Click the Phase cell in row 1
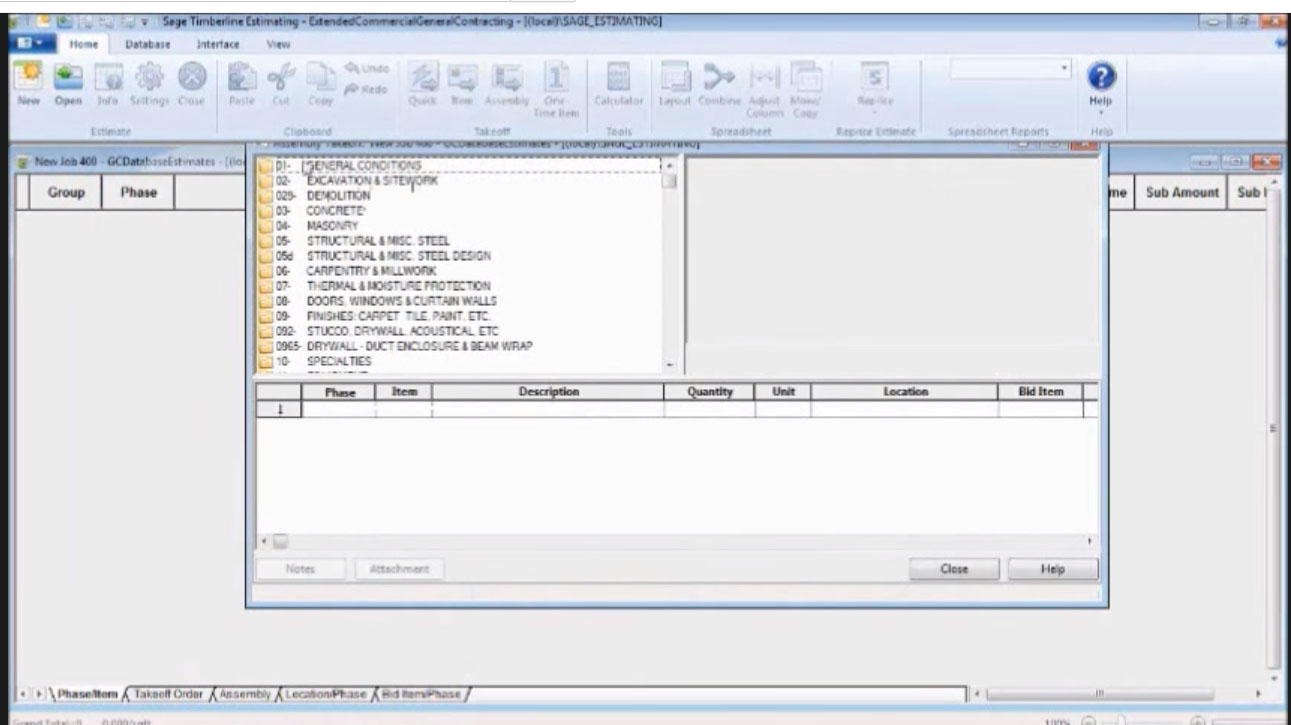The height and width of the screenshot is (725, 1291). (340, 410)
